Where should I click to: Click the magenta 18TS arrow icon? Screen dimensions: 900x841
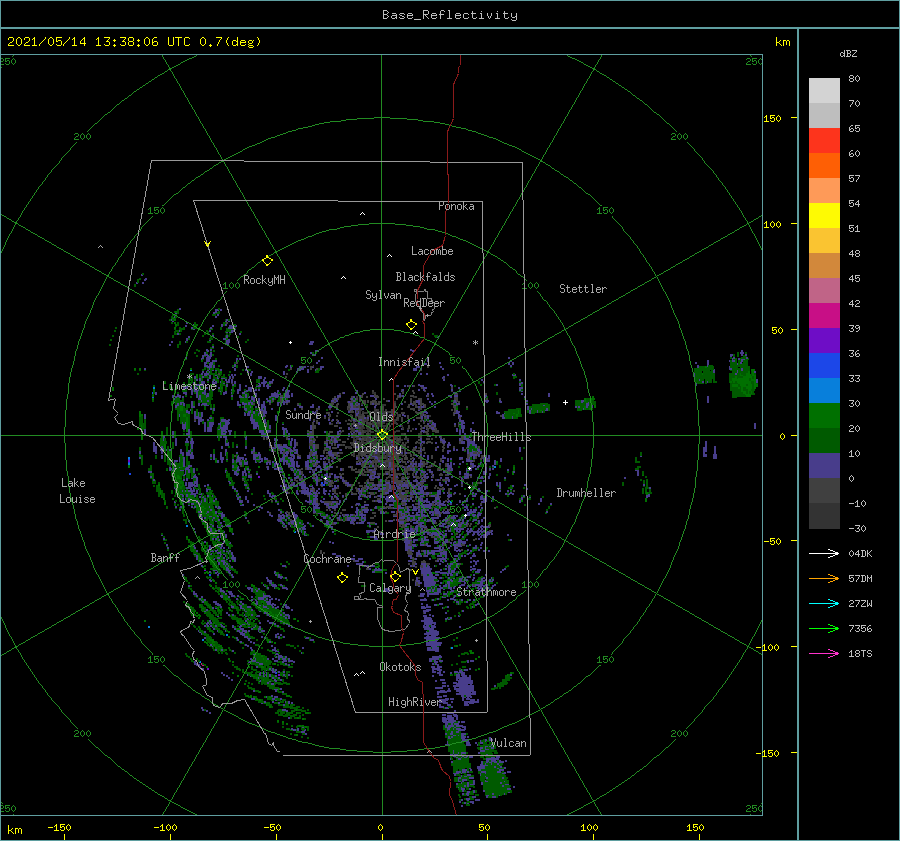click(824, 653)
